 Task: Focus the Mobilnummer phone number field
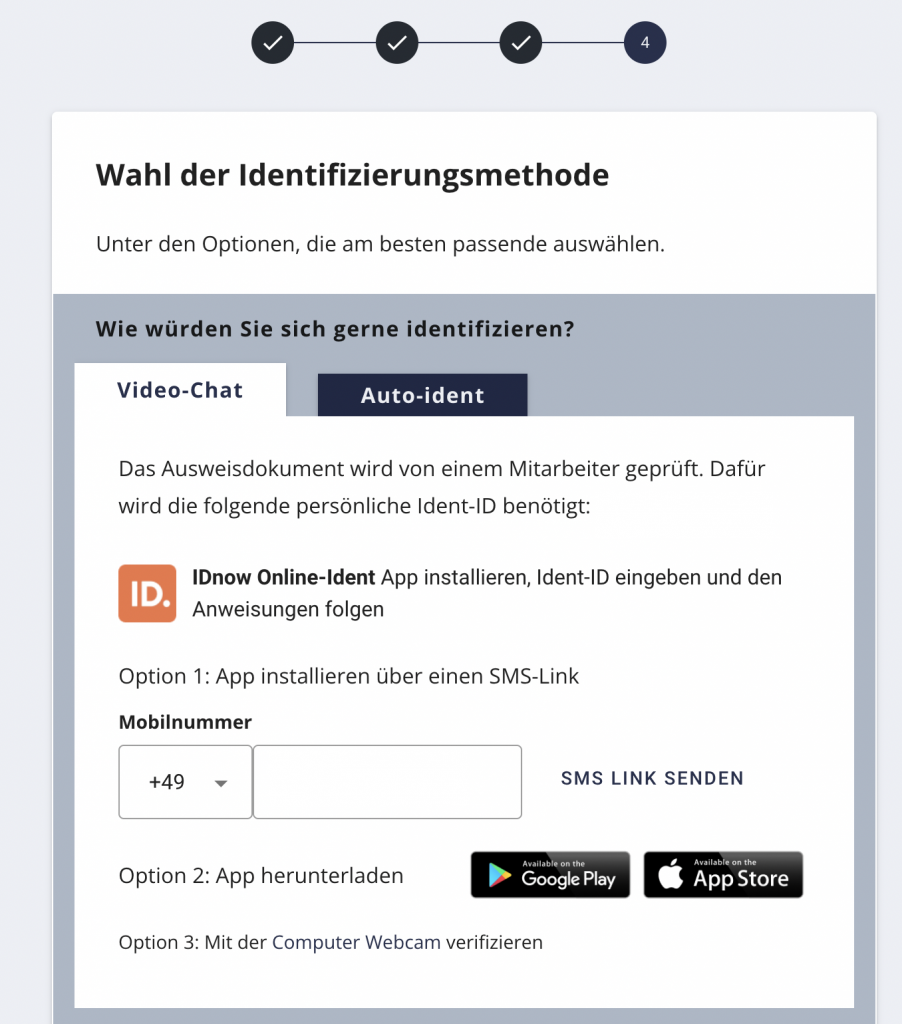(x=387, y=782)
